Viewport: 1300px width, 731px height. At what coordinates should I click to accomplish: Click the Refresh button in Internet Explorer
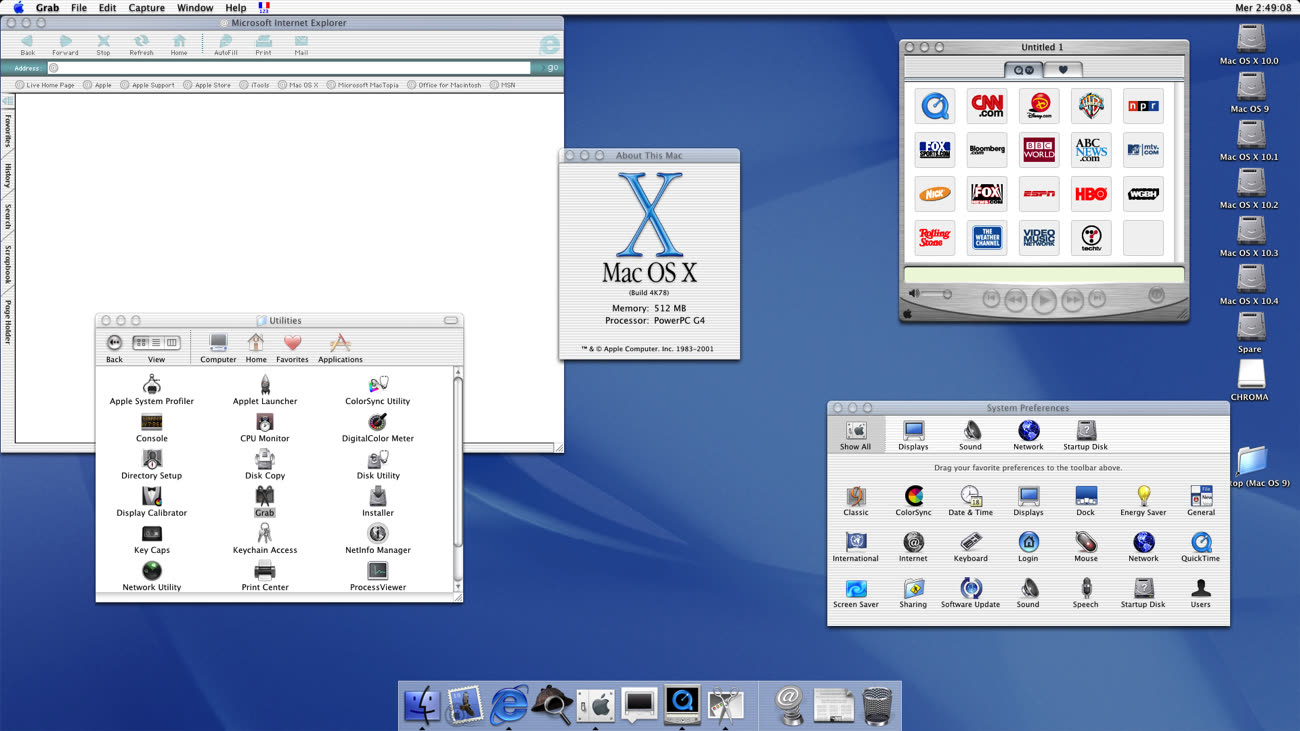click(x=141, y=43)
